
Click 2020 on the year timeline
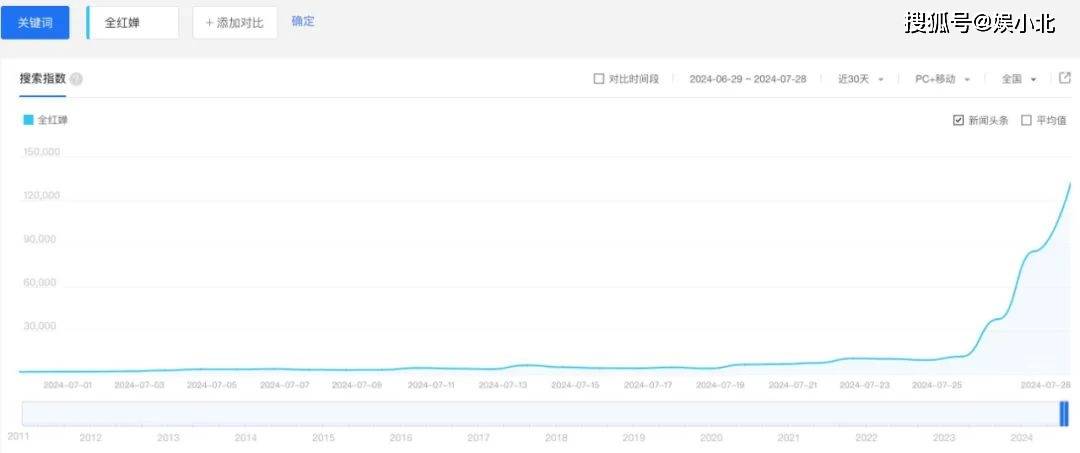pos(711,438)
